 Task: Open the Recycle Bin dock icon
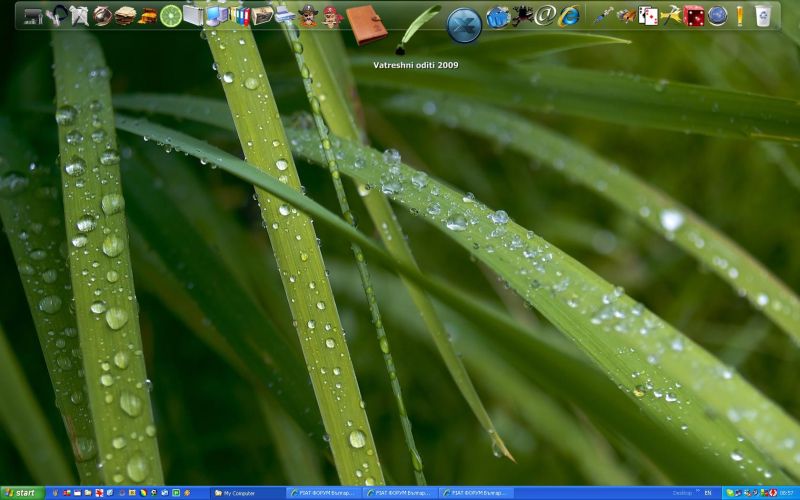[x=763, y=16]
